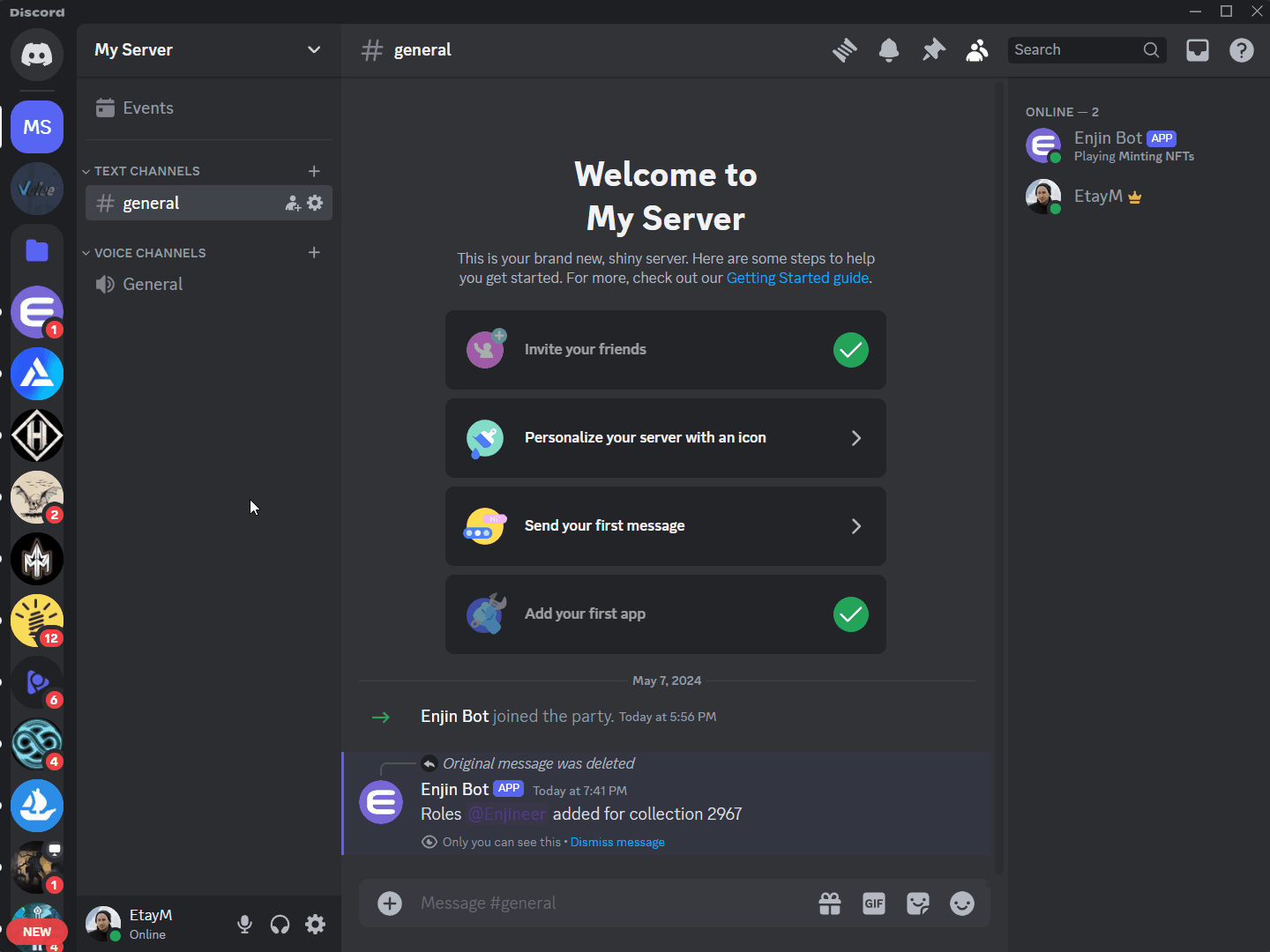The width and height of the screenshot is (1270, 952).
Task: Click the NEW unread indicator pill
Action: (37, 932)
